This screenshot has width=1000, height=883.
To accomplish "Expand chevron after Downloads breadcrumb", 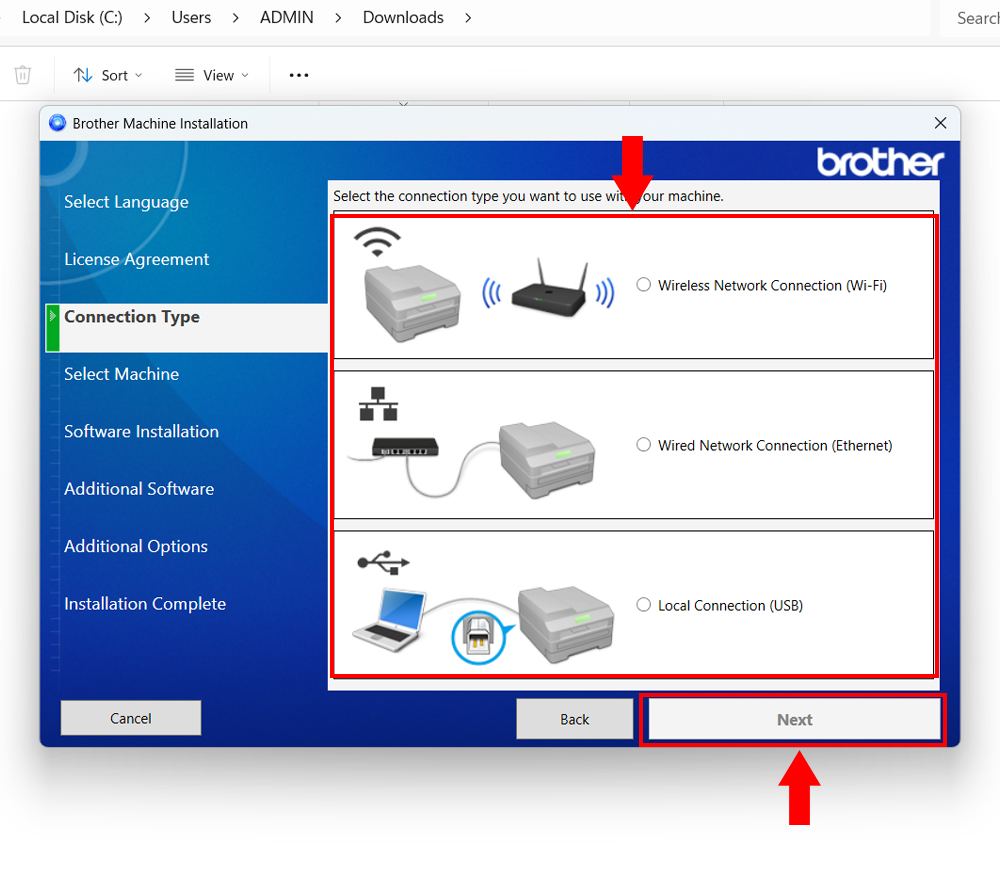I will pos(468,18).
